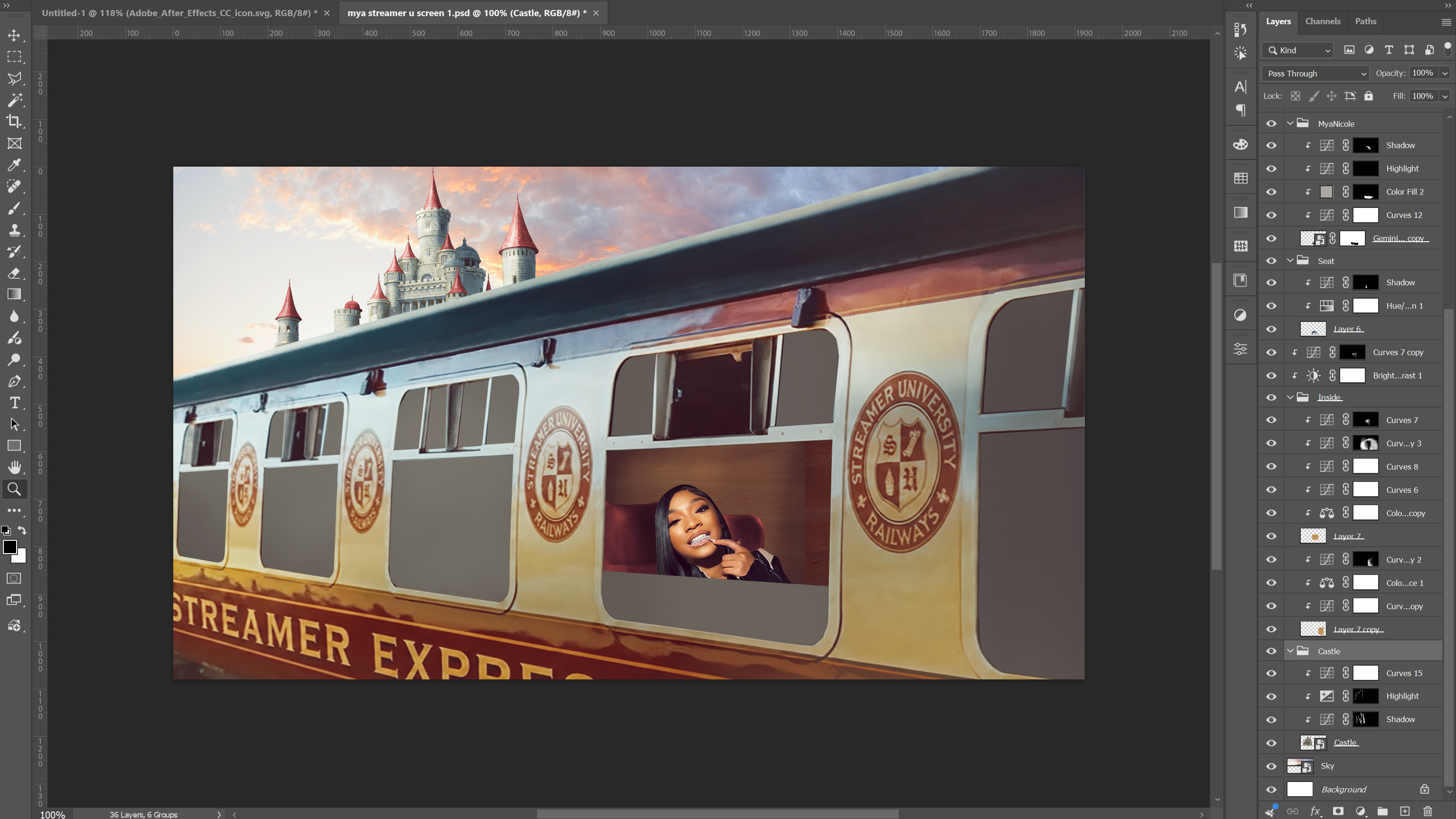1456x819 pixels.
Task: Hide the Sky layer
Action: 1271,766
